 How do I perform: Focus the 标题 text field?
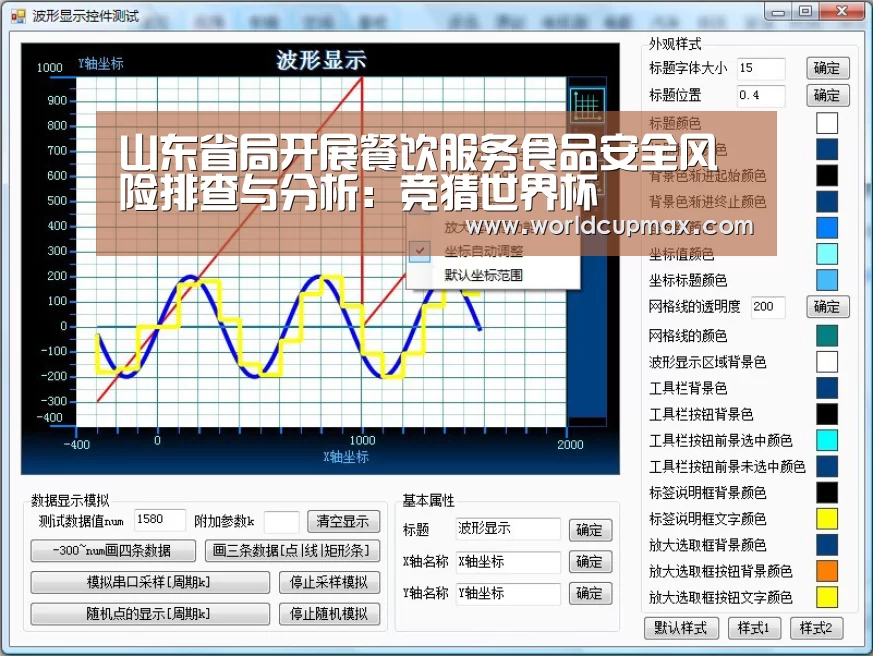click(508, 528)
